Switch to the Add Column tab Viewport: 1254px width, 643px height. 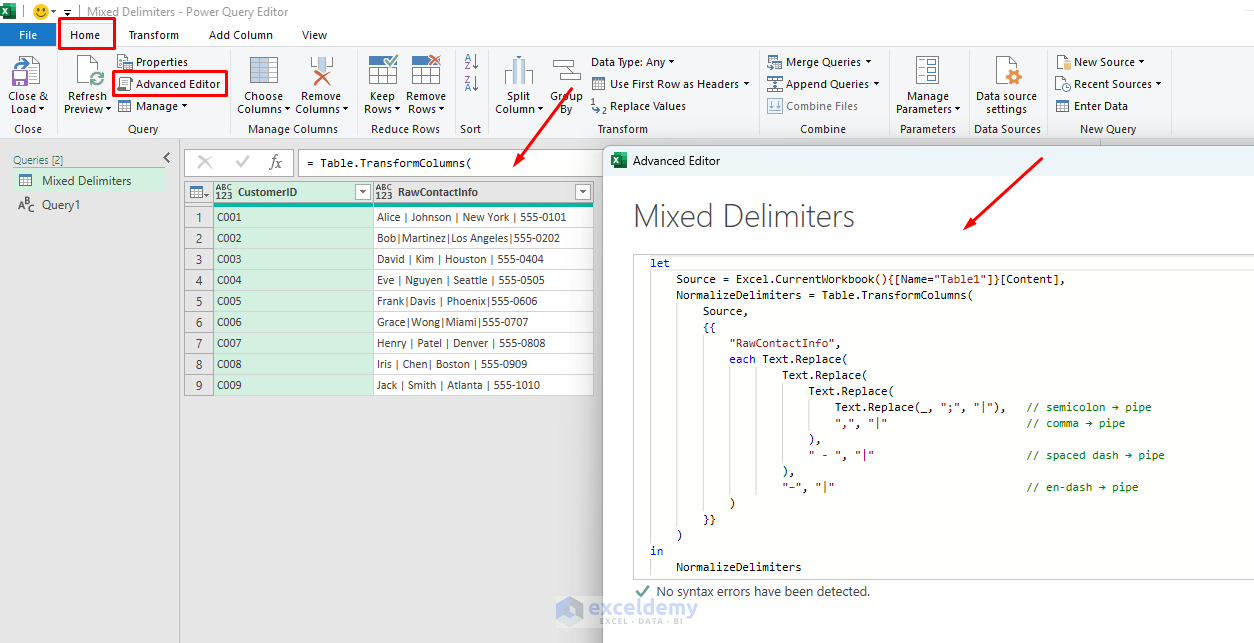(241, 35)
